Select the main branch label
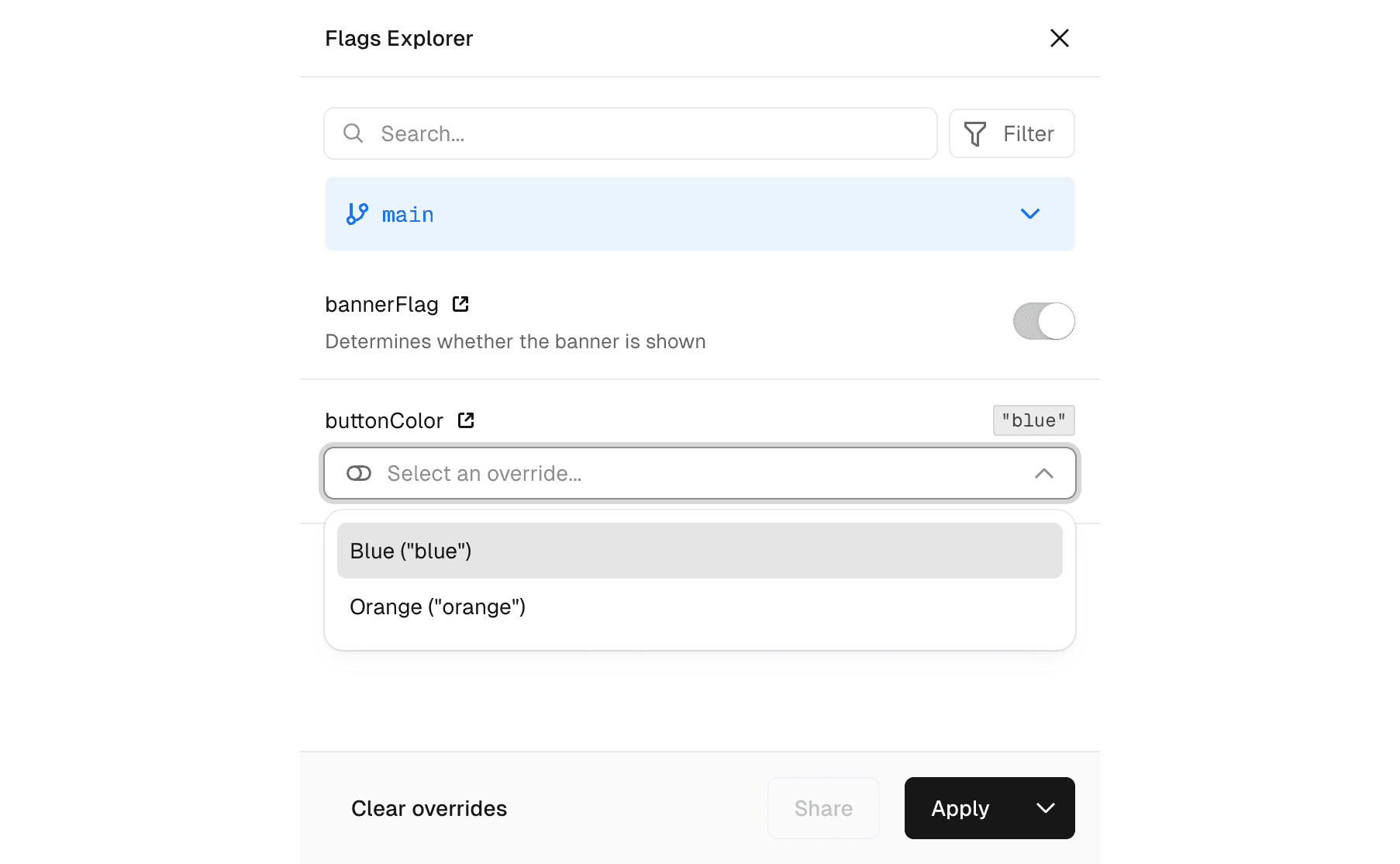Viewport: 1400px width, 864px height. click(x=408, y=214)
